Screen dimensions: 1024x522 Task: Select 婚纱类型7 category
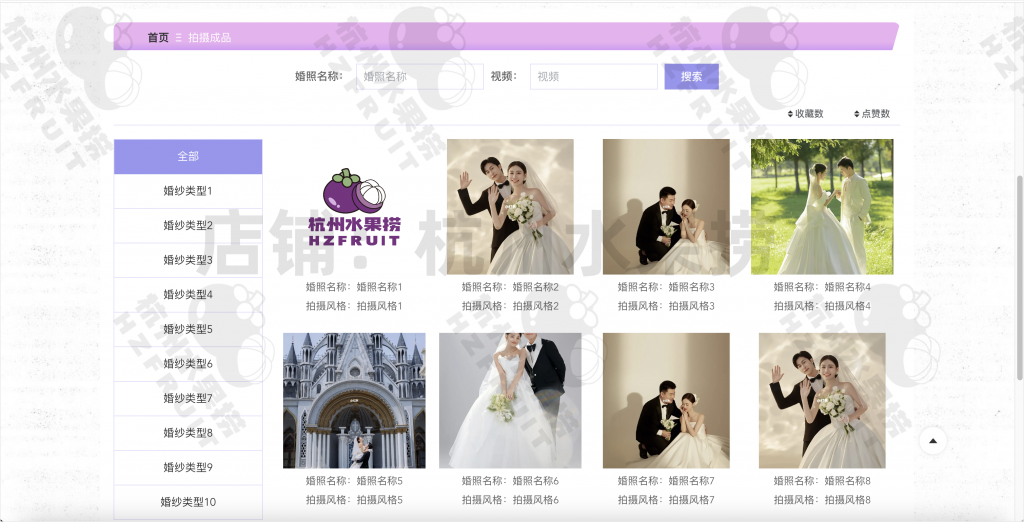pos(188,399)
